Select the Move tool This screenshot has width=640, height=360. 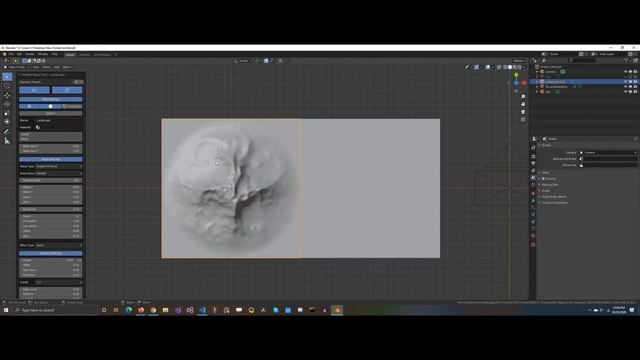[7, 95]
